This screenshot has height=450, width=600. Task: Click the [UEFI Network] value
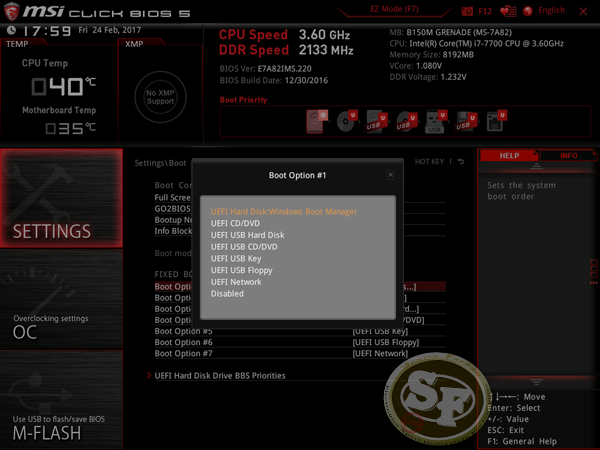[x=380, y=354]
